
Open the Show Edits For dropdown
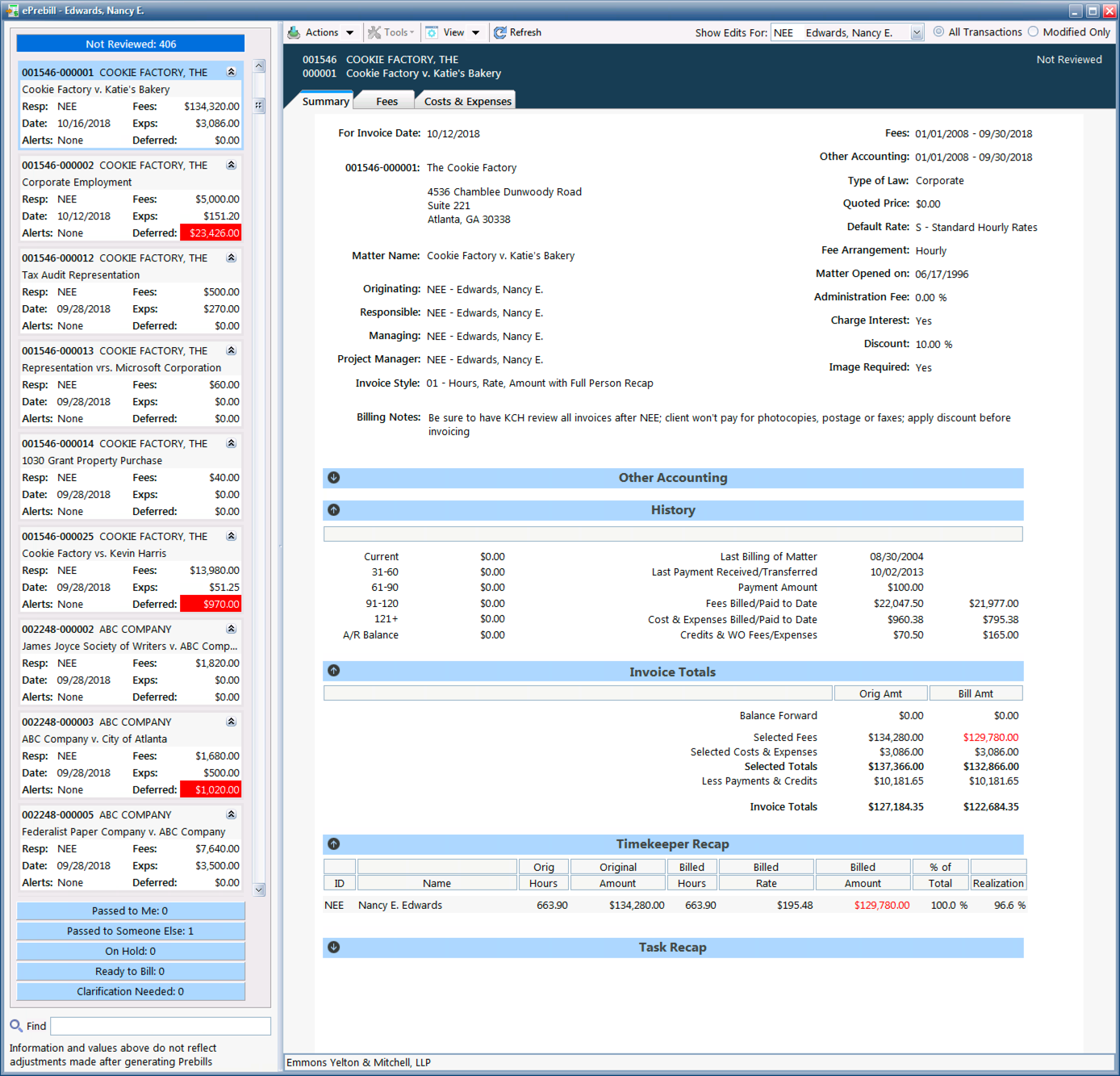click(917, 33)
